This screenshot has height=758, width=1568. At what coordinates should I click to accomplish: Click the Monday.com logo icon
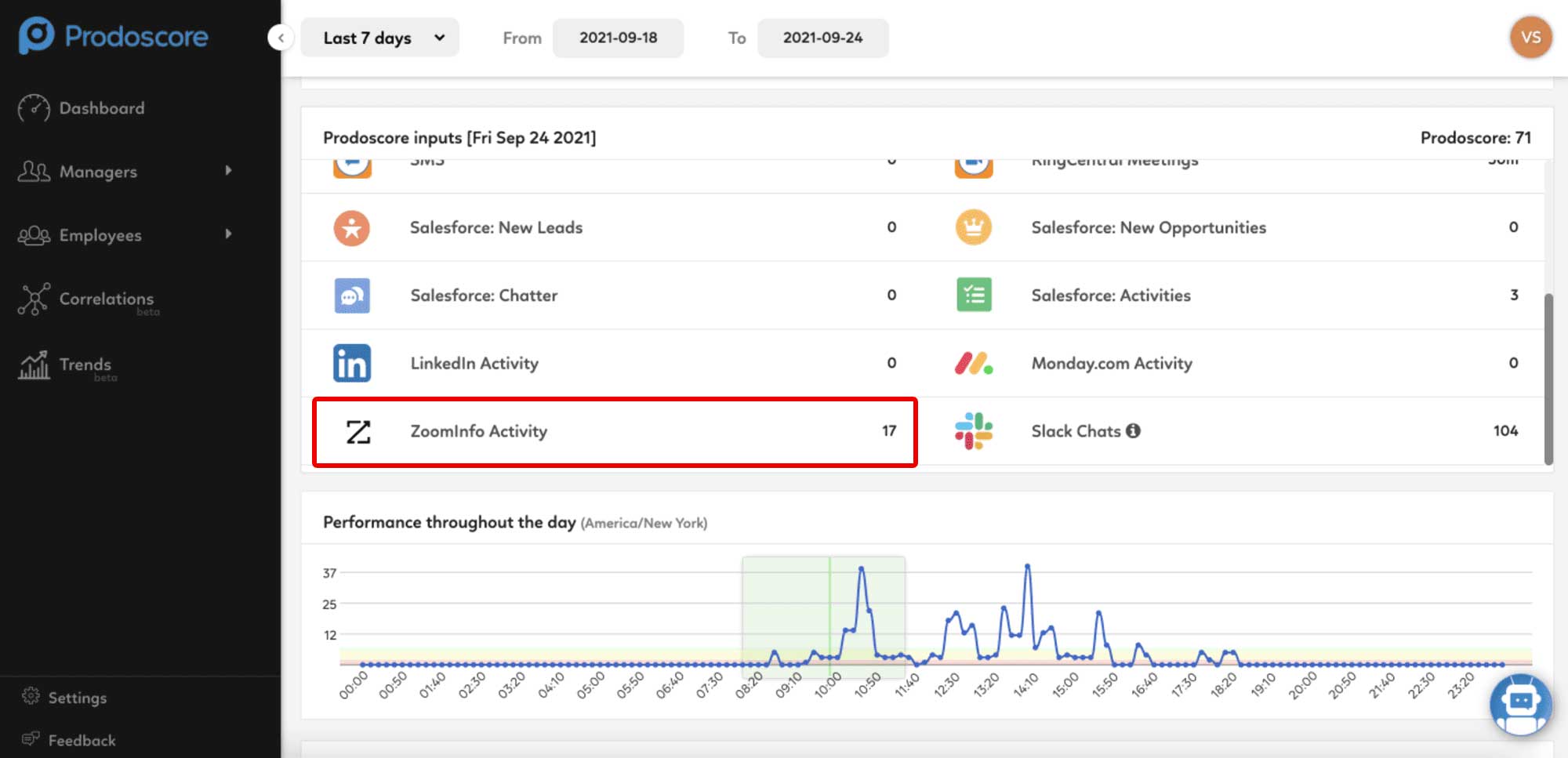(974, 363)
